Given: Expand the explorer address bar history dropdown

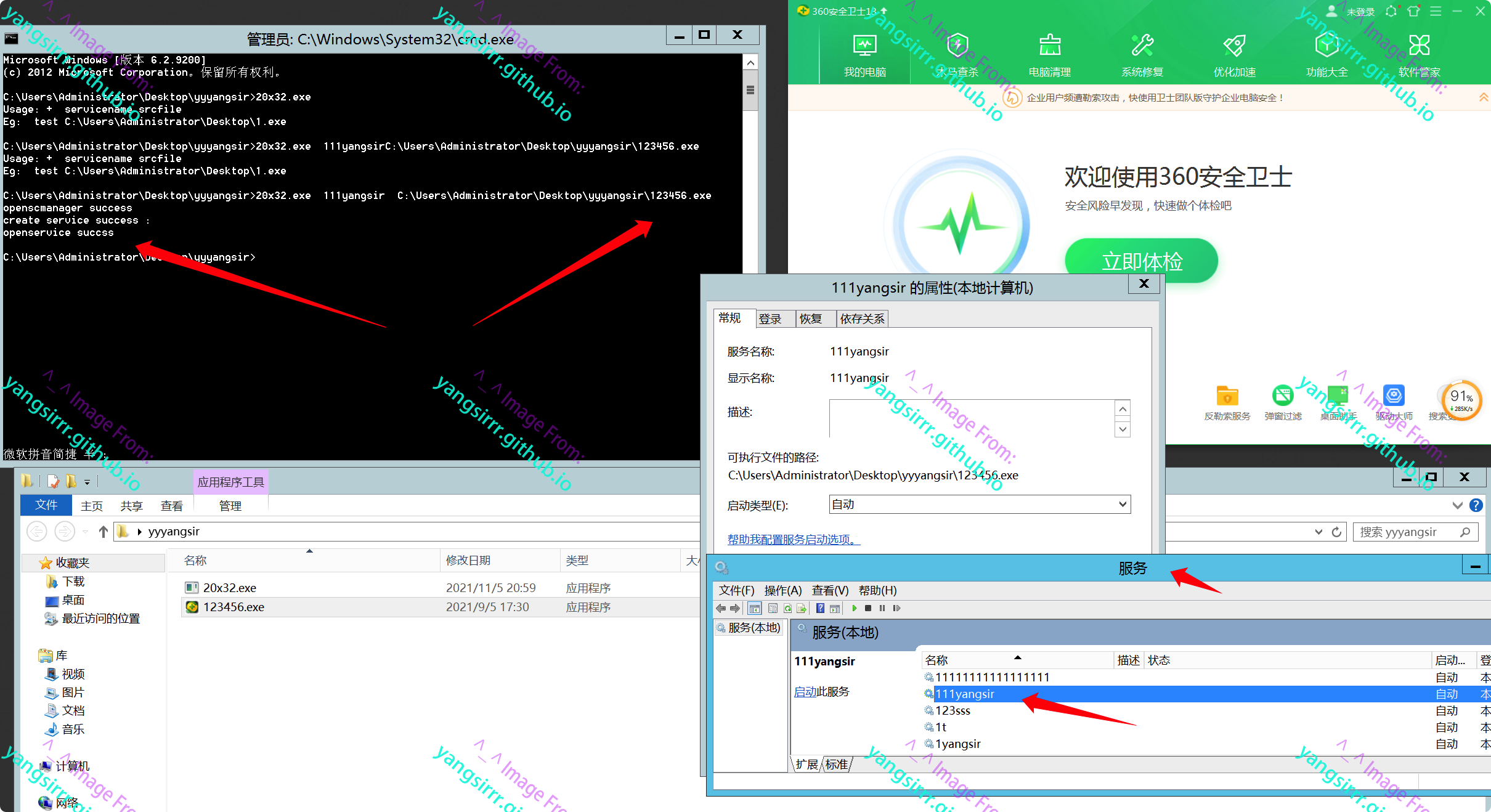Looking at the screenshot, I should 1318,532.
